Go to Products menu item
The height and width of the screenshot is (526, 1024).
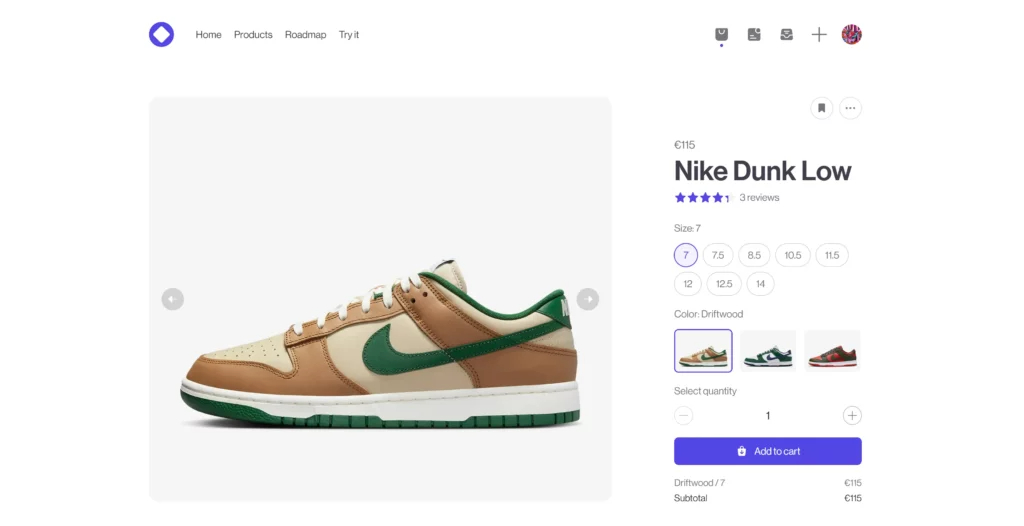point(253,35)
